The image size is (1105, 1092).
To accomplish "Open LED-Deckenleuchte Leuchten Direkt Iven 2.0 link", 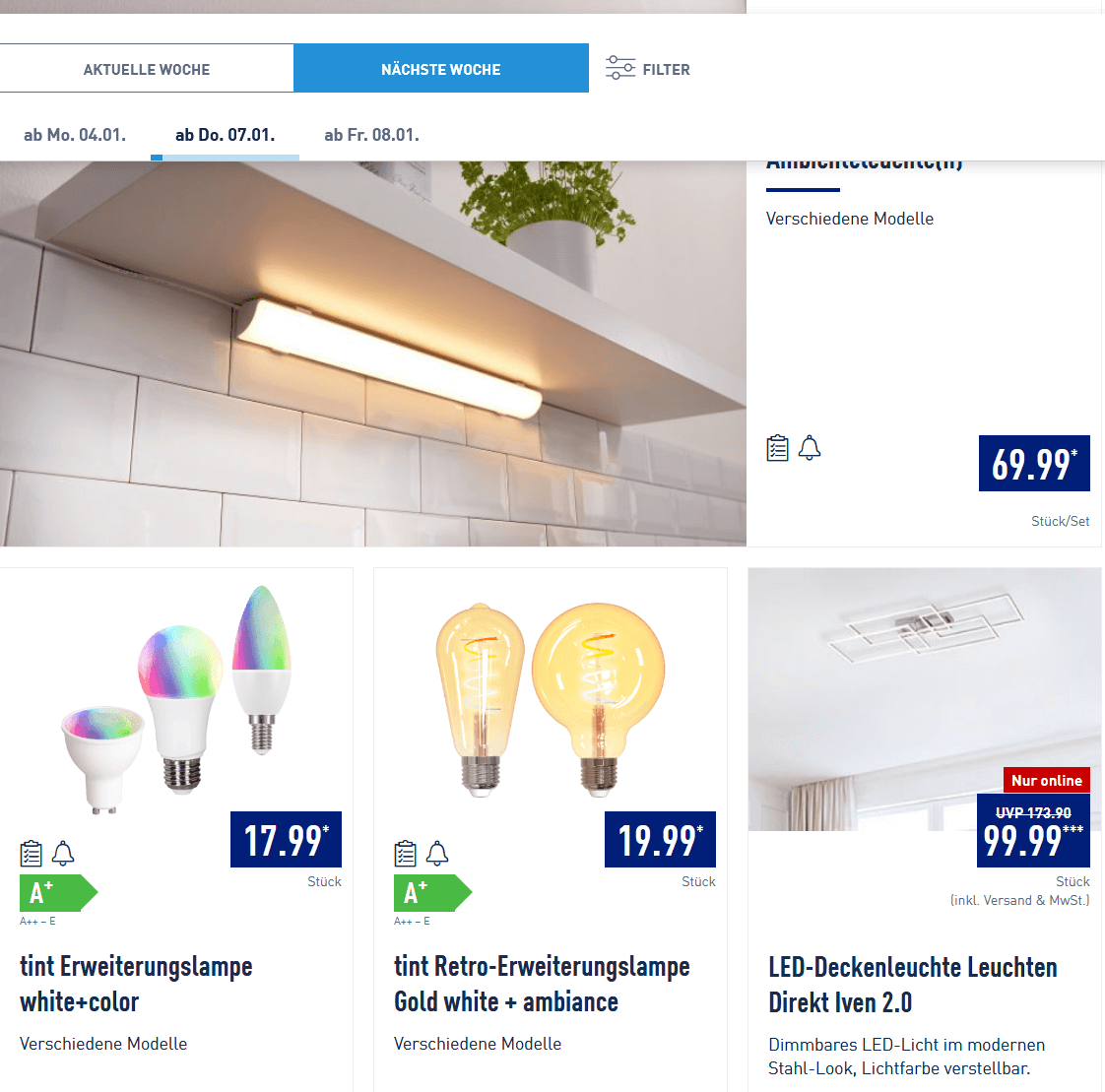I will 913,985.
